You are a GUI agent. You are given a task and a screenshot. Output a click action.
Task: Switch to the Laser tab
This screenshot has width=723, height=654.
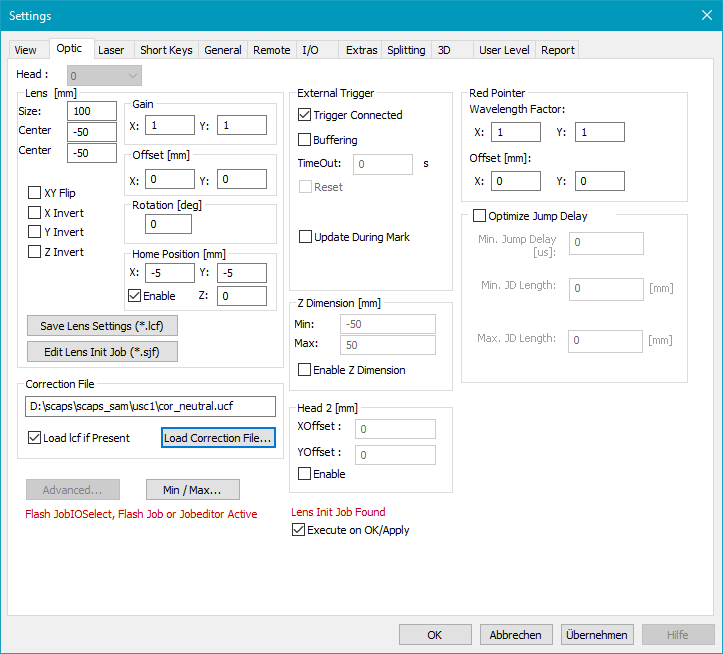[x=112, y=50]
